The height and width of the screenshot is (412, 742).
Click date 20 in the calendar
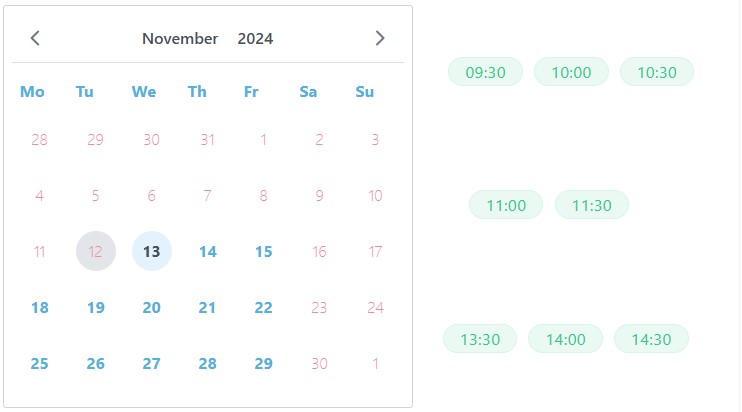152,308
